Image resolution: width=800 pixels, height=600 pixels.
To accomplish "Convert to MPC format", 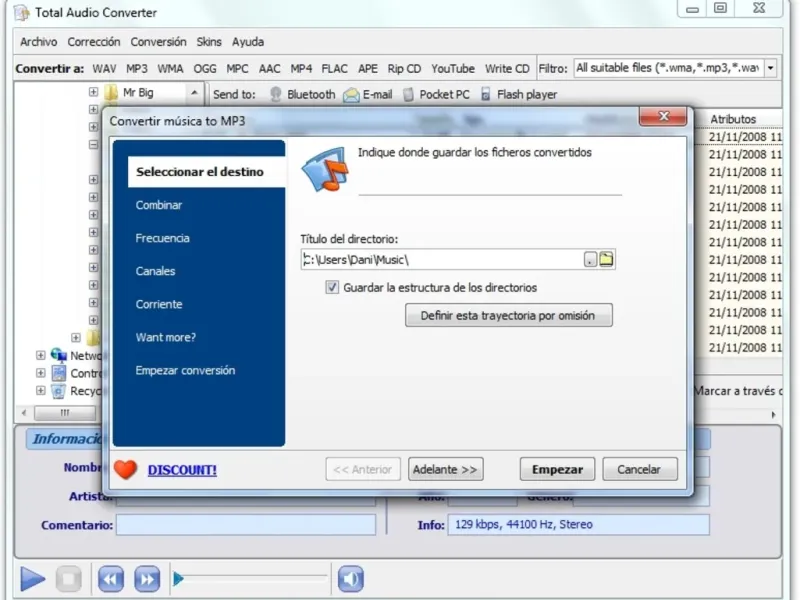I will point(237,68).
